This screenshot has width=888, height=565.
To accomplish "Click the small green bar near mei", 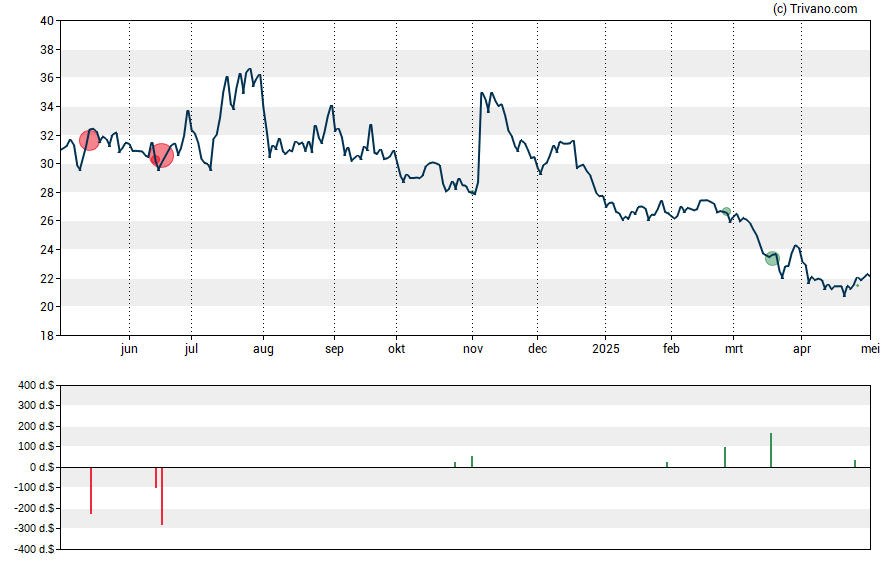I will point(855,463).
